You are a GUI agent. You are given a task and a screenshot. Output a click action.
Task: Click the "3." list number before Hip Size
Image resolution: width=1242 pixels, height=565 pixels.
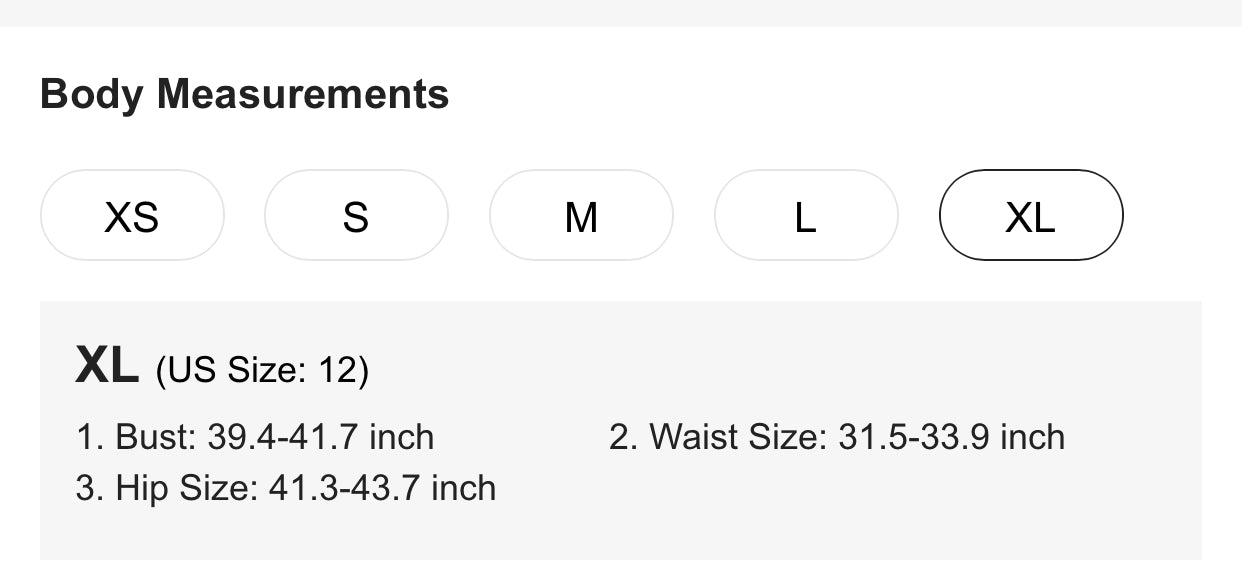(89, 488)
